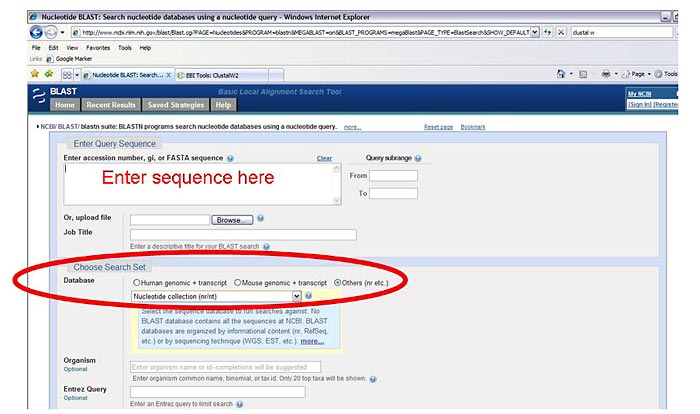Click the BLAST logo icon
The height and width of the screenshot is (414, 700).
coord(39,96)
